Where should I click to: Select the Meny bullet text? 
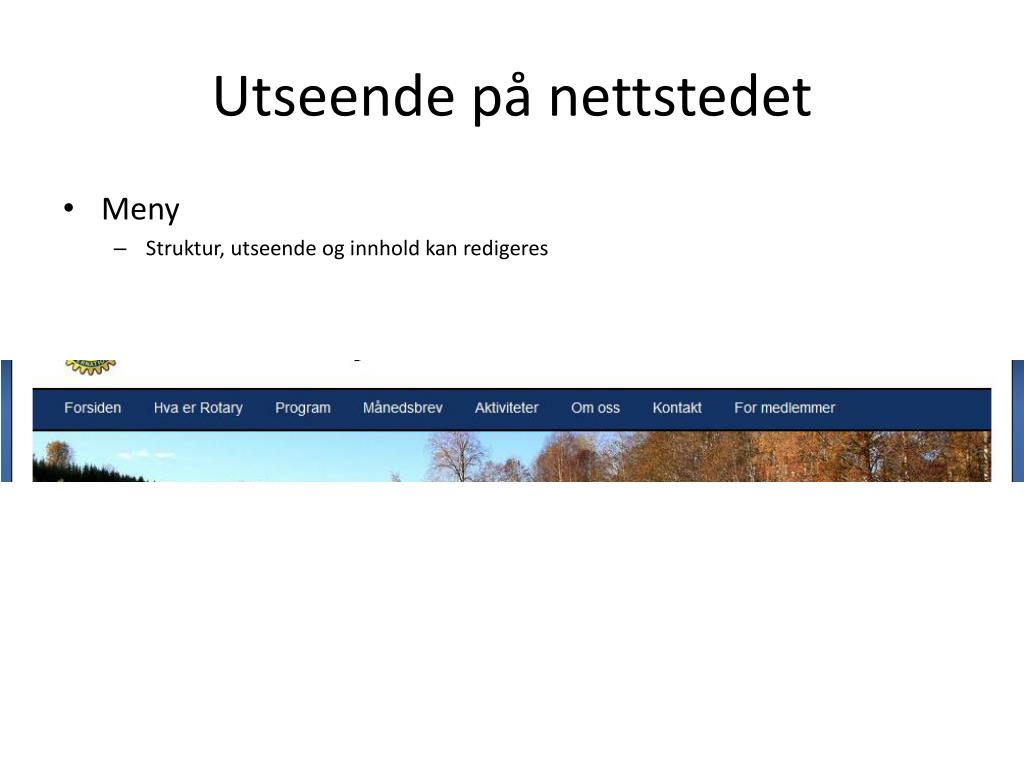(140, 210)
